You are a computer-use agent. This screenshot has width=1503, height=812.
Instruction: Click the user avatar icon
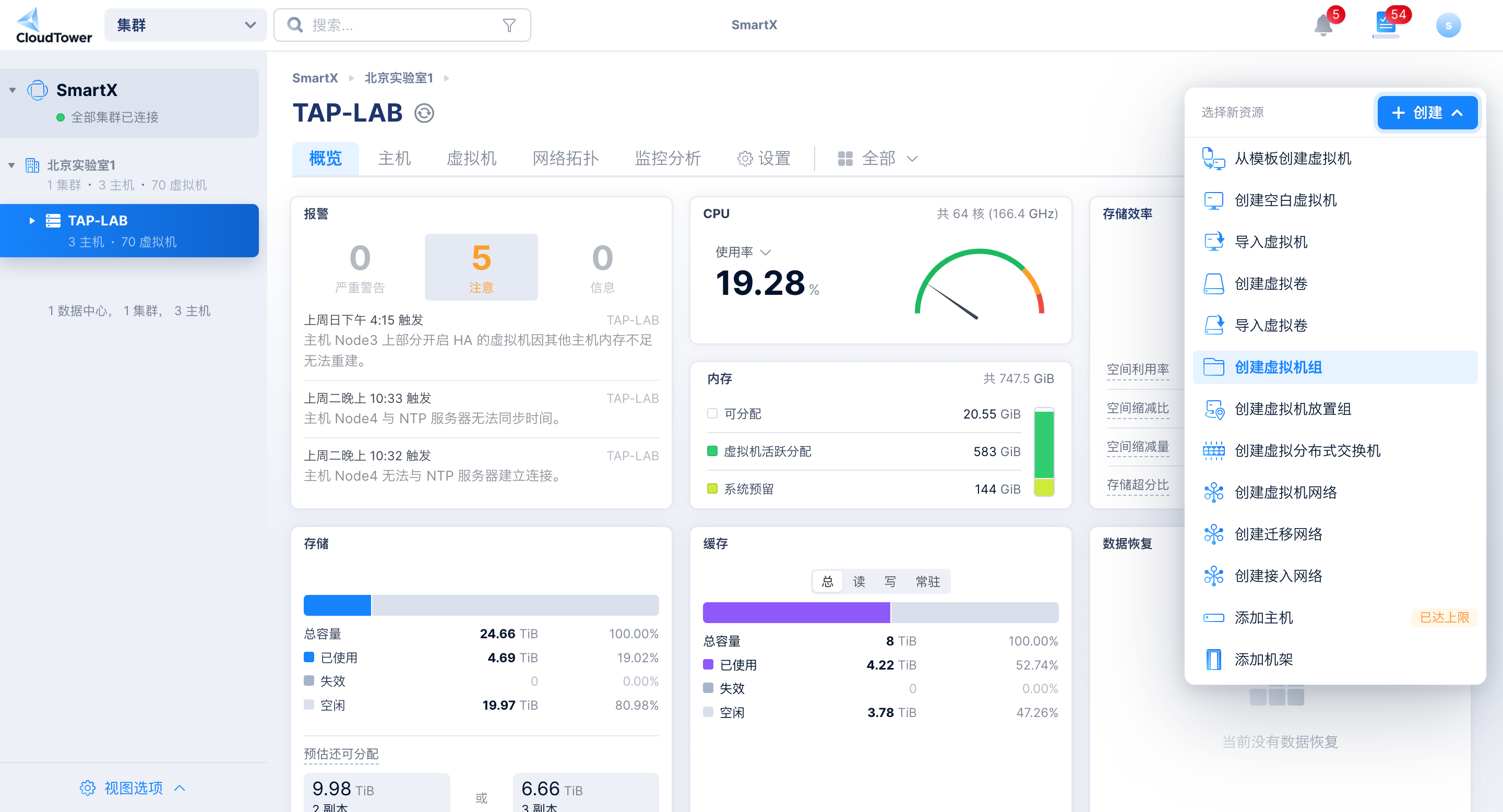[x=1448, y=25]
